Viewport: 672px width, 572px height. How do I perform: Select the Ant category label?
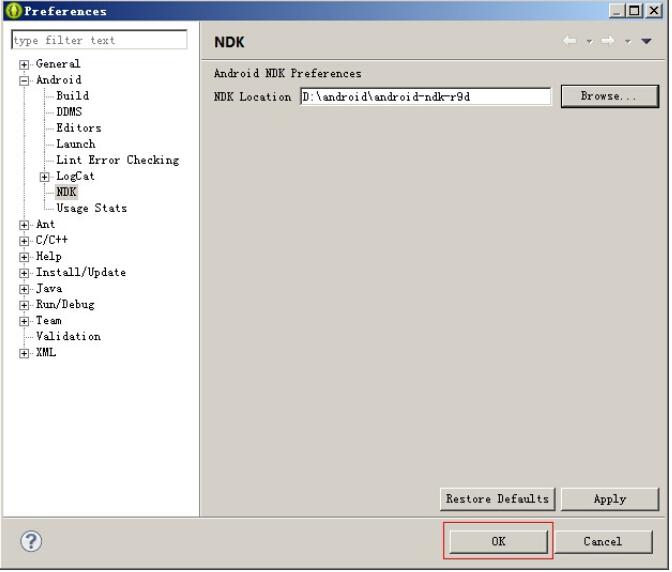tap(45, 225)
